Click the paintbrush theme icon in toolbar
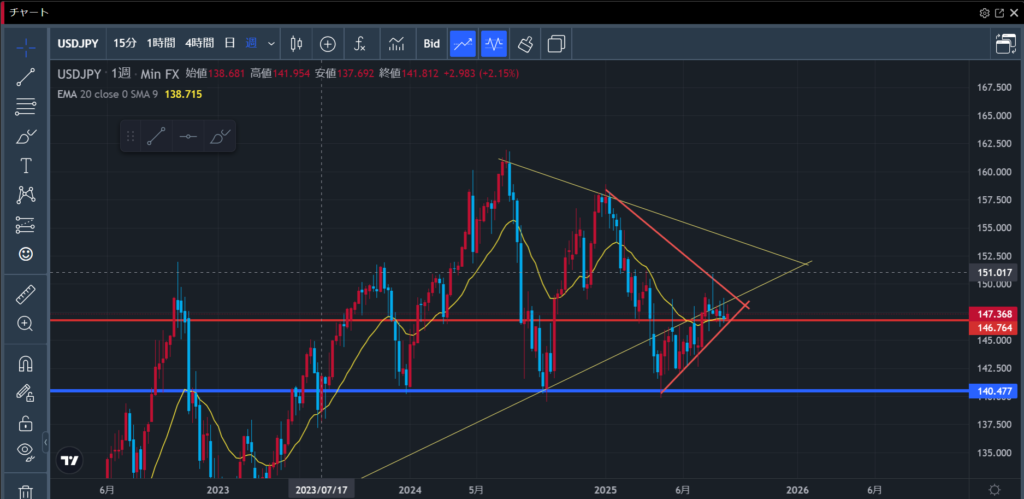This screenshot has height=499, width=1024. pos(526,44)
